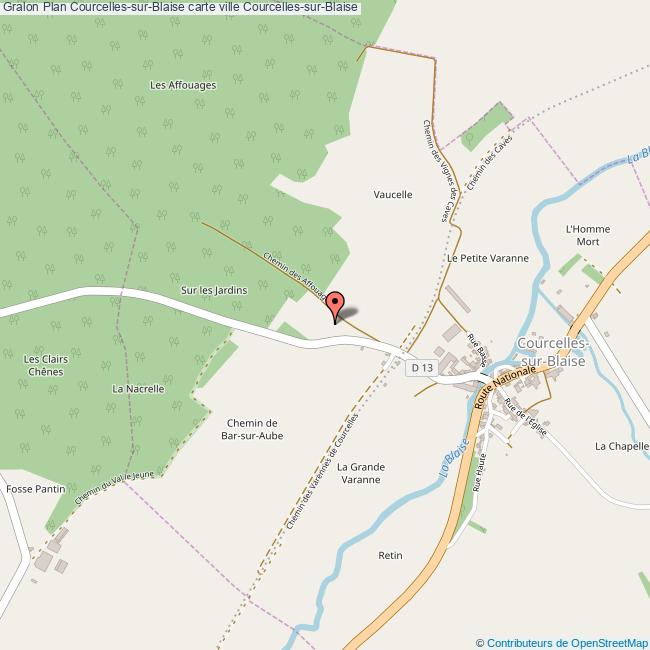Click the La Chapelle label
Viewport: 650px width, 650px height.
click(x=622, y=446)
